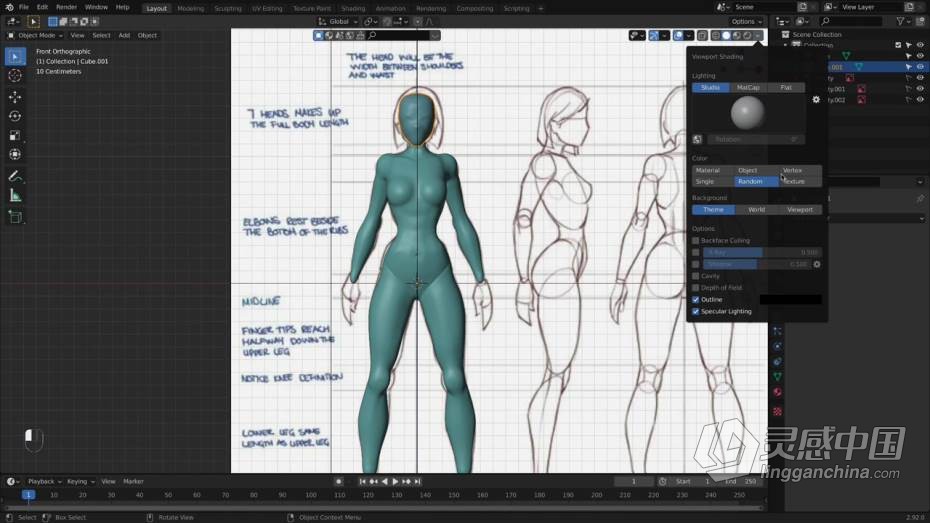Select MatCap lighting
Screen dimensions: 930x523
point(748,88)
